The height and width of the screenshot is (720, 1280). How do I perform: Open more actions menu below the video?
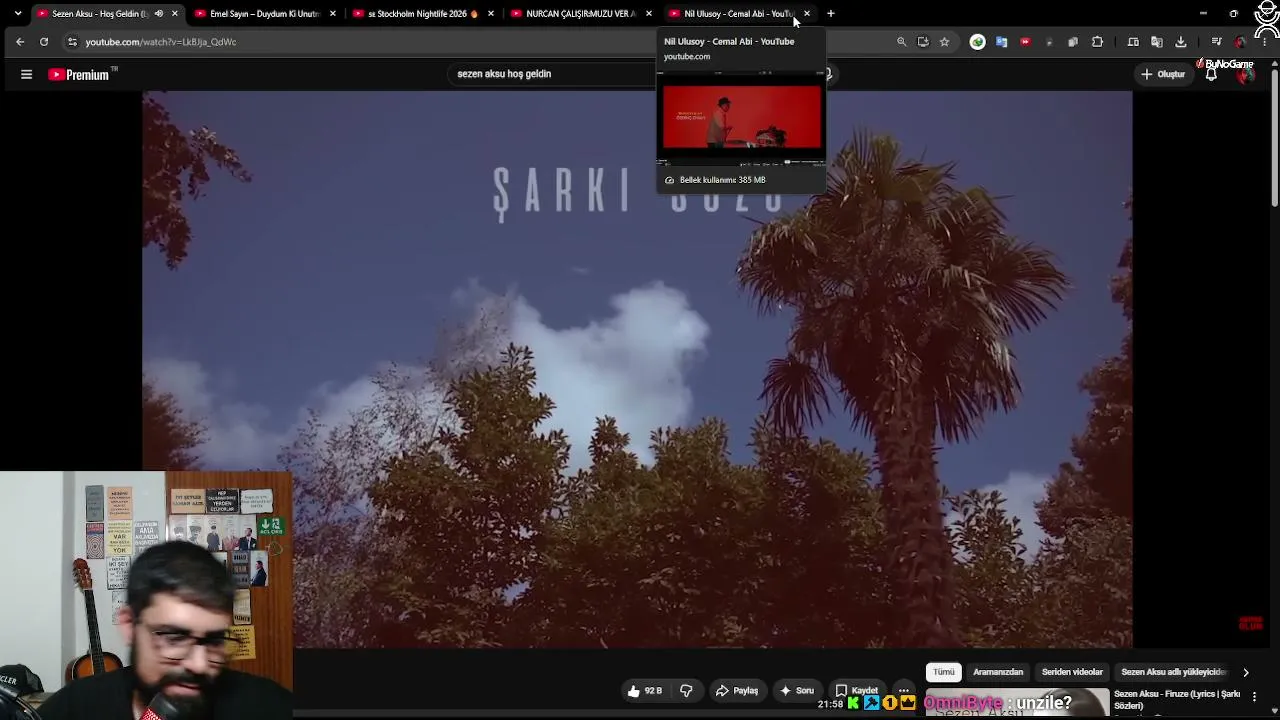tap(904, 691)
